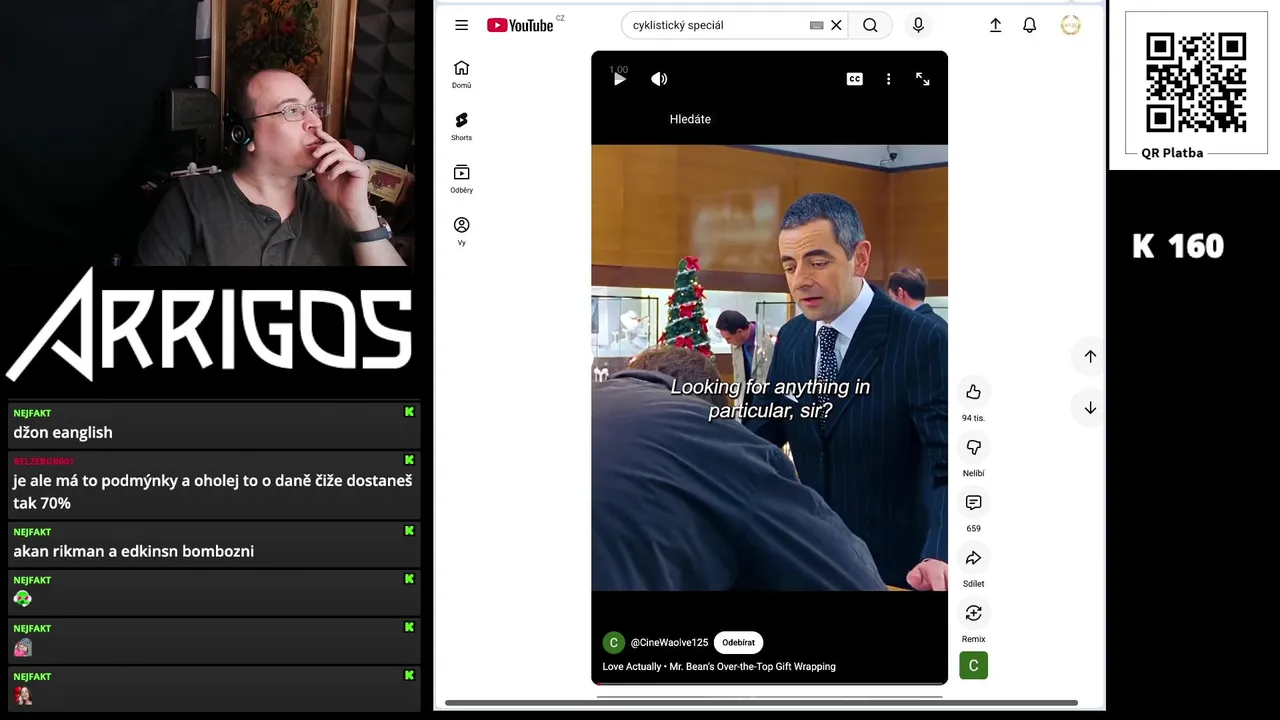Expand the Short to fullscreen
1280x720 pixels.
pos(923,79)
